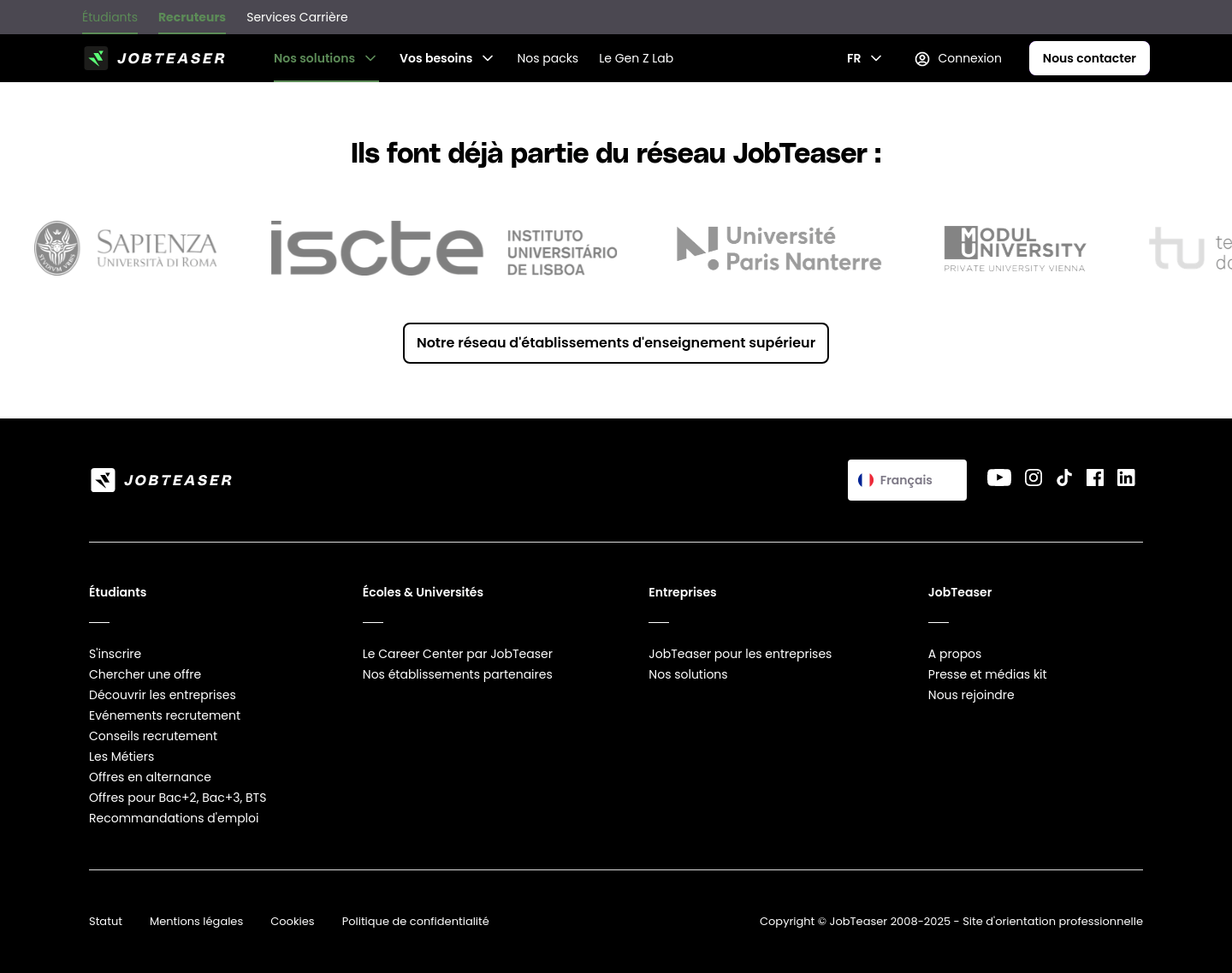1232x973 pixels.
Task: Click the Sapienza Università di Roma logo
Action: click(126, 248)
